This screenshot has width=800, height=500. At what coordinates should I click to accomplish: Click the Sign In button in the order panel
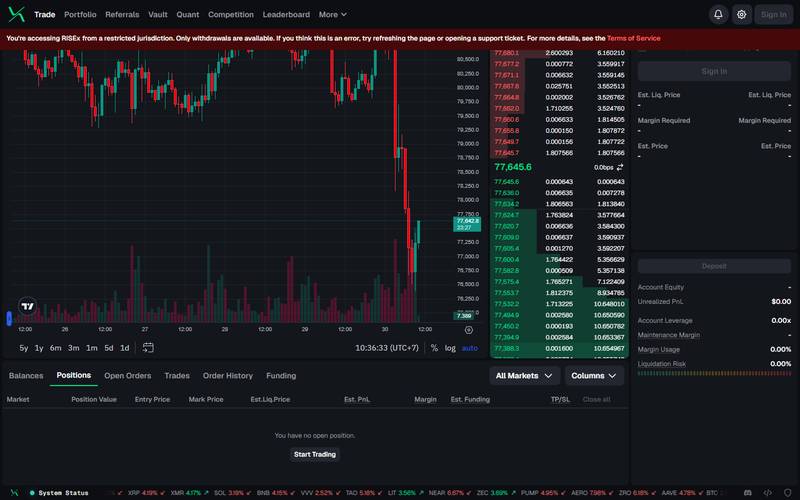click(x=714, y=71)
